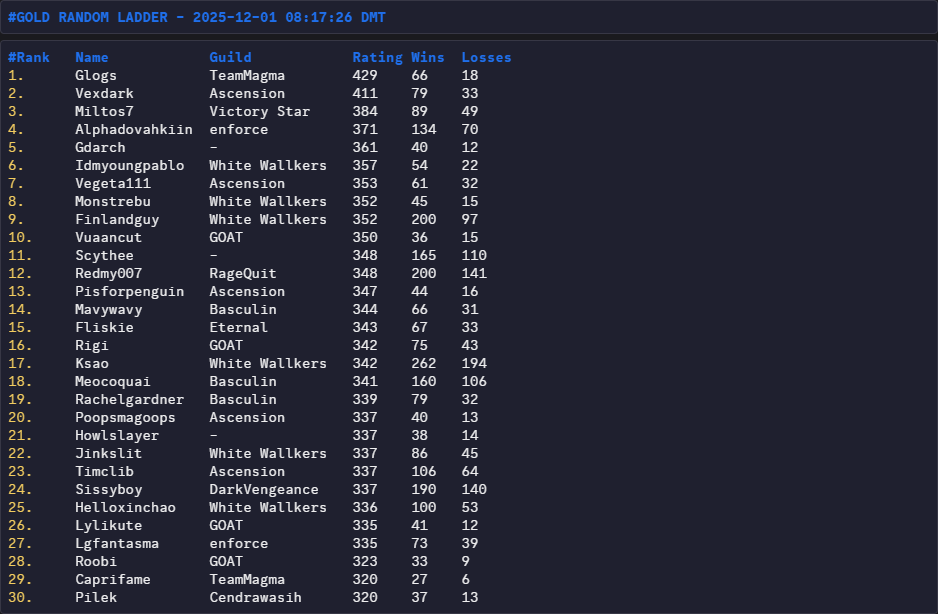This screenshot has height=614, width=938.
Task: Click the TeamMagma guild next to Glogs
Action: 247,75
